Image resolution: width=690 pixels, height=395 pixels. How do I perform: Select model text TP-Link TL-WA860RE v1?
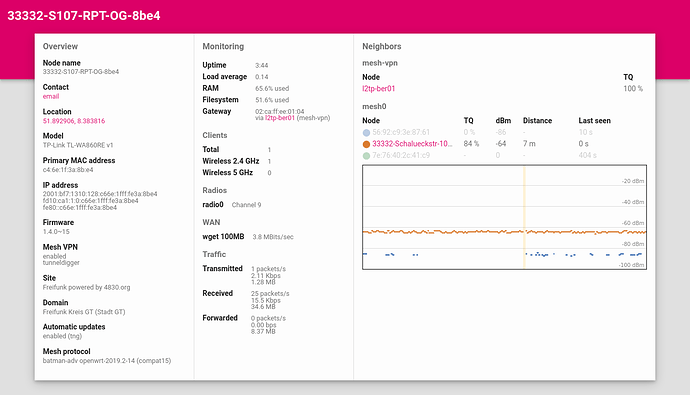pyautogui.click(x=78, y=145)
